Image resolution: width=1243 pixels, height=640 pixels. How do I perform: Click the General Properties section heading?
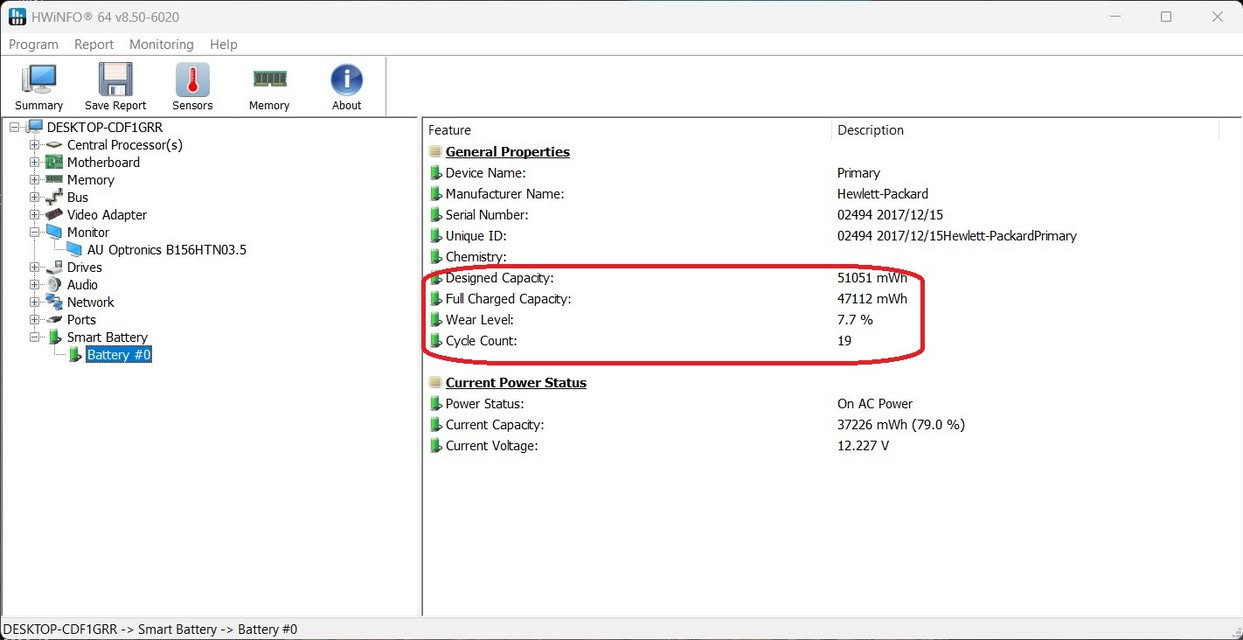point(507,152)
